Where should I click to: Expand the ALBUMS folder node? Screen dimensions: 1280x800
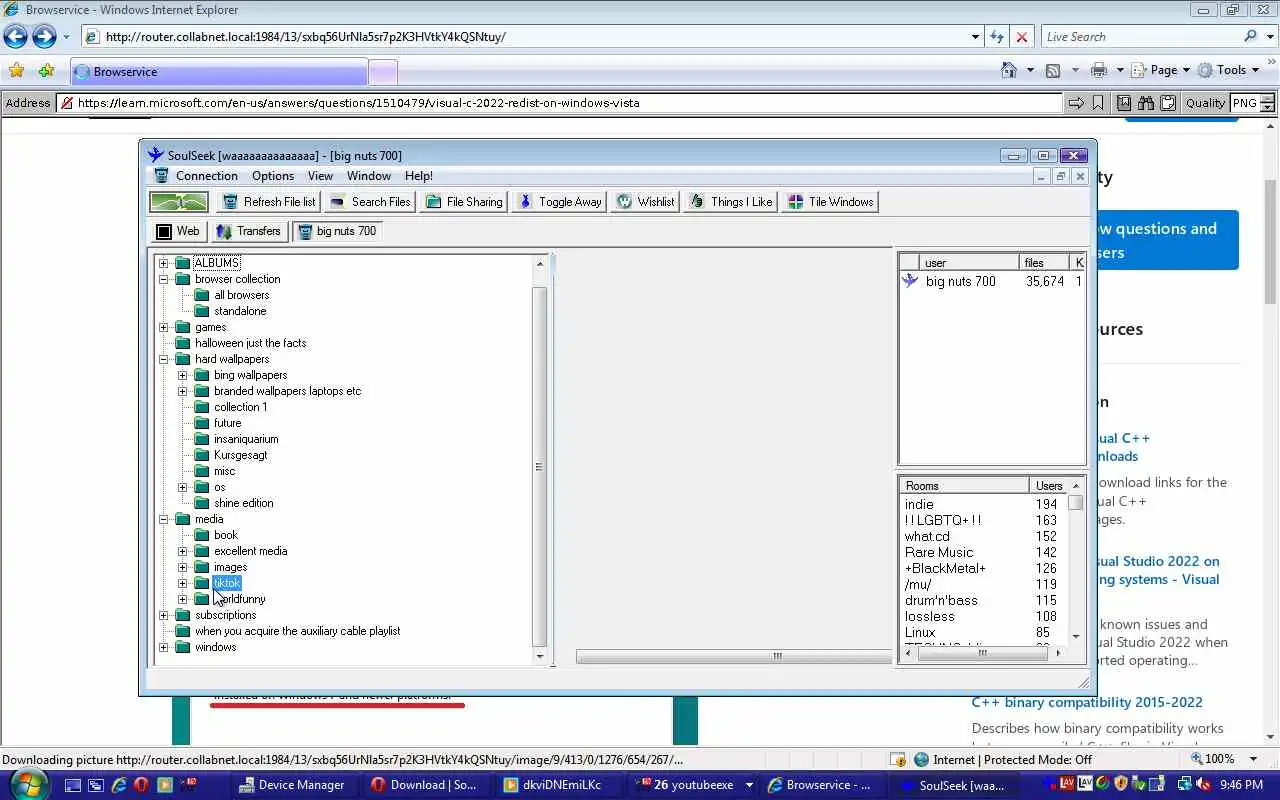pos(164,263)
